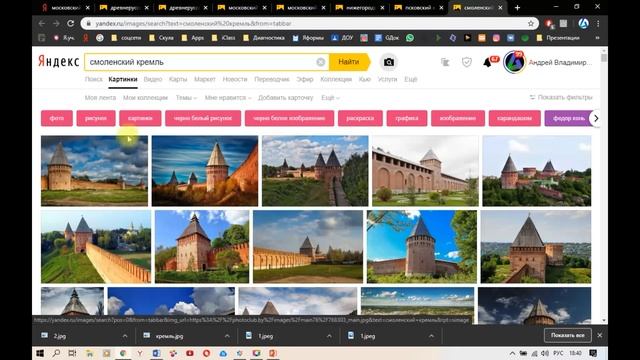Clear the search query with the X icon

point(321,62)
